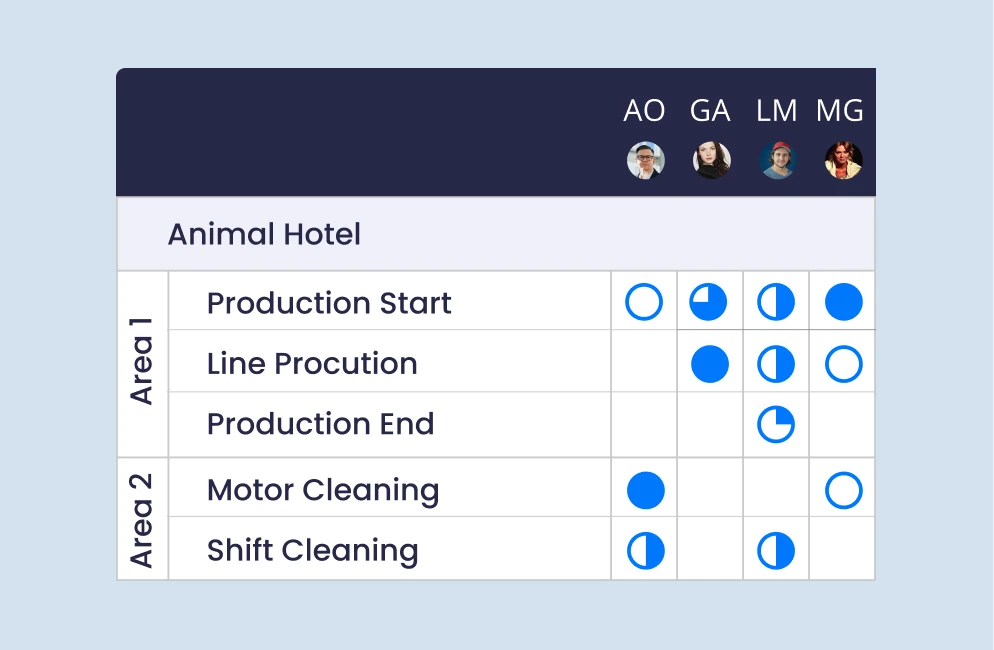Select GA's full circle for Line Procution
994x650 pixels.
pos(710,364)
